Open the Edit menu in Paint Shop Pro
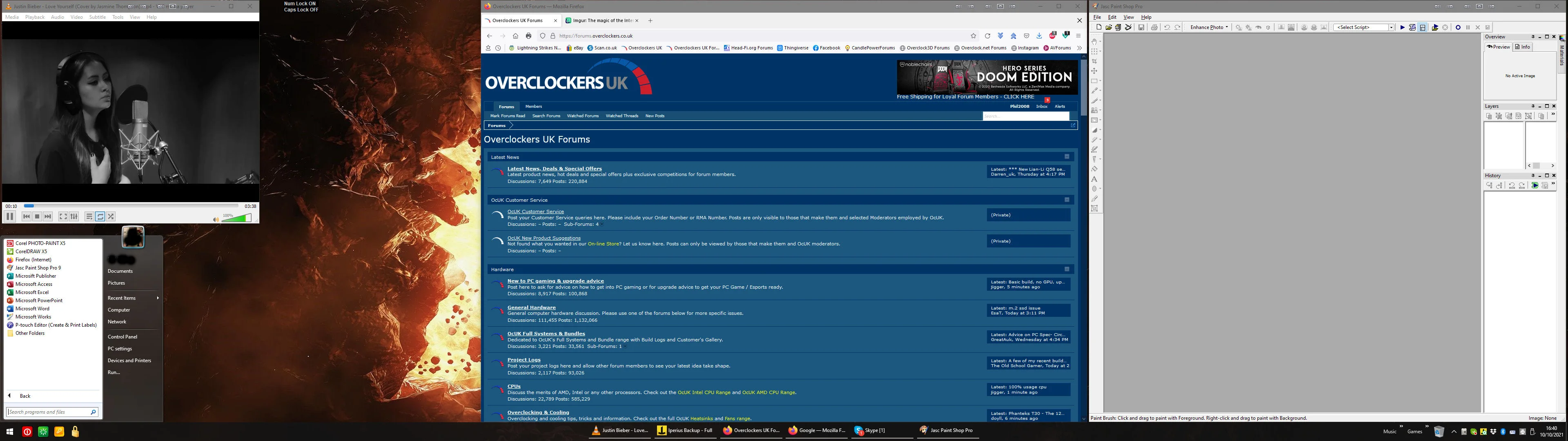The height and width of the screenshot is (441, 1568). point(1112,17)
